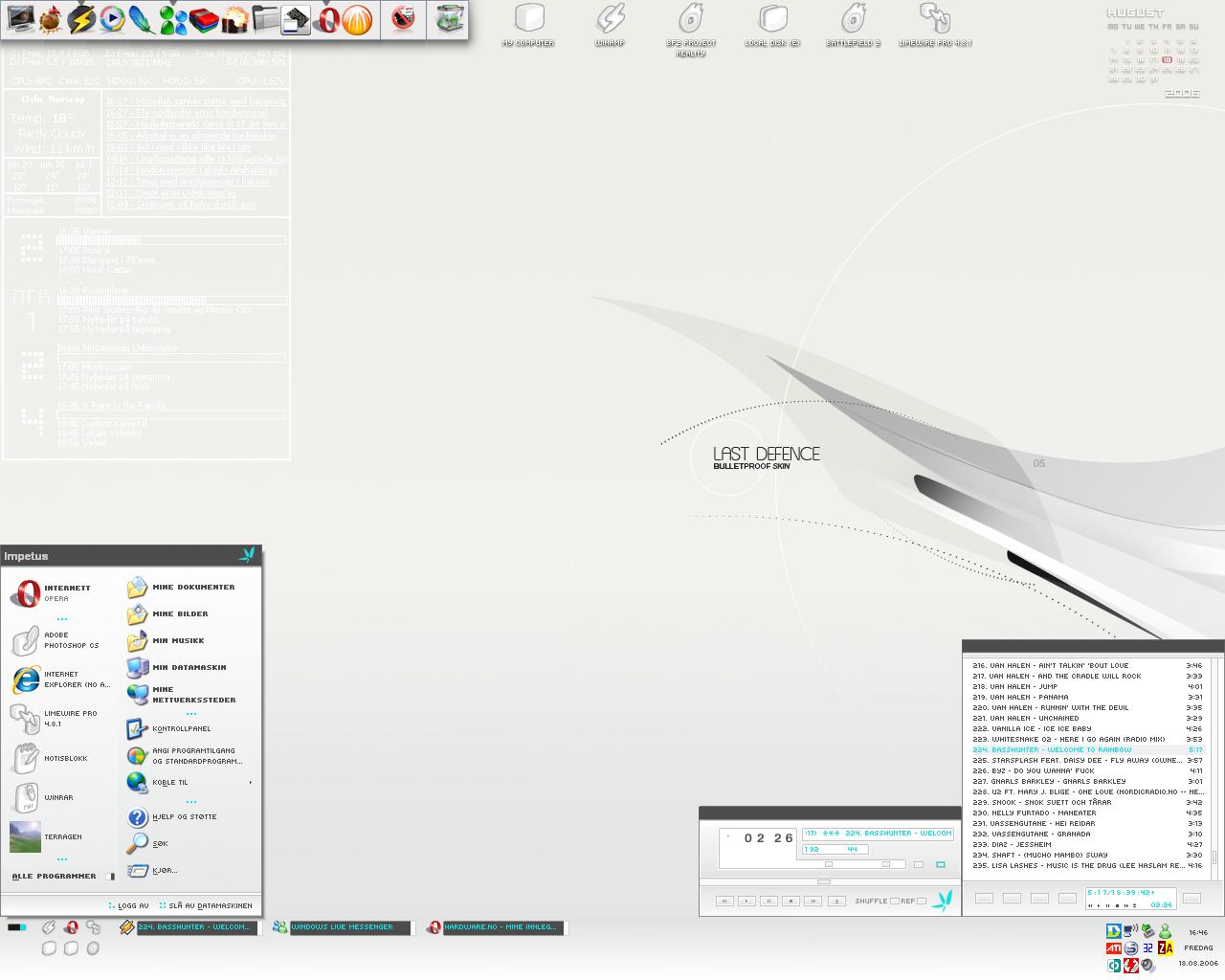Click the Winamp seek bar slider
The height and width of the screenshot is (980, 1225).
pos(823,881)
